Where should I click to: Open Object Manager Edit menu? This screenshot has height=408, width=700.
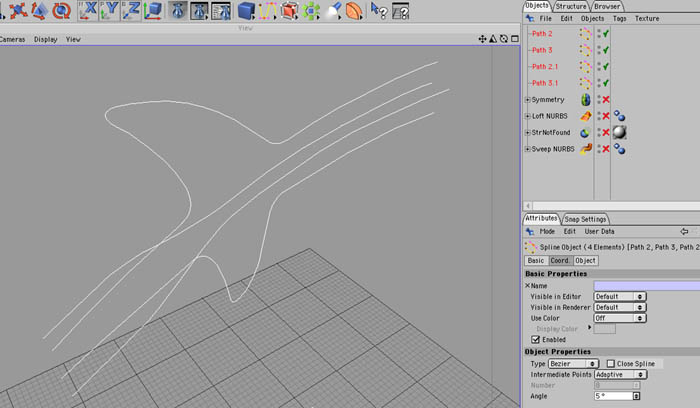[x=567, y=18]
